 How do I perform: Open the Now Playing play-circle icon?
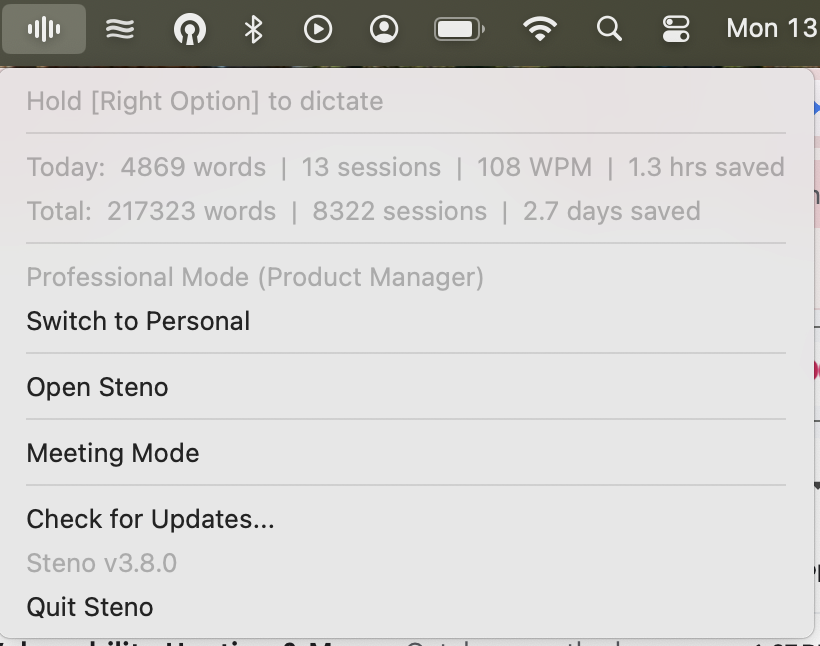[318, 29]
